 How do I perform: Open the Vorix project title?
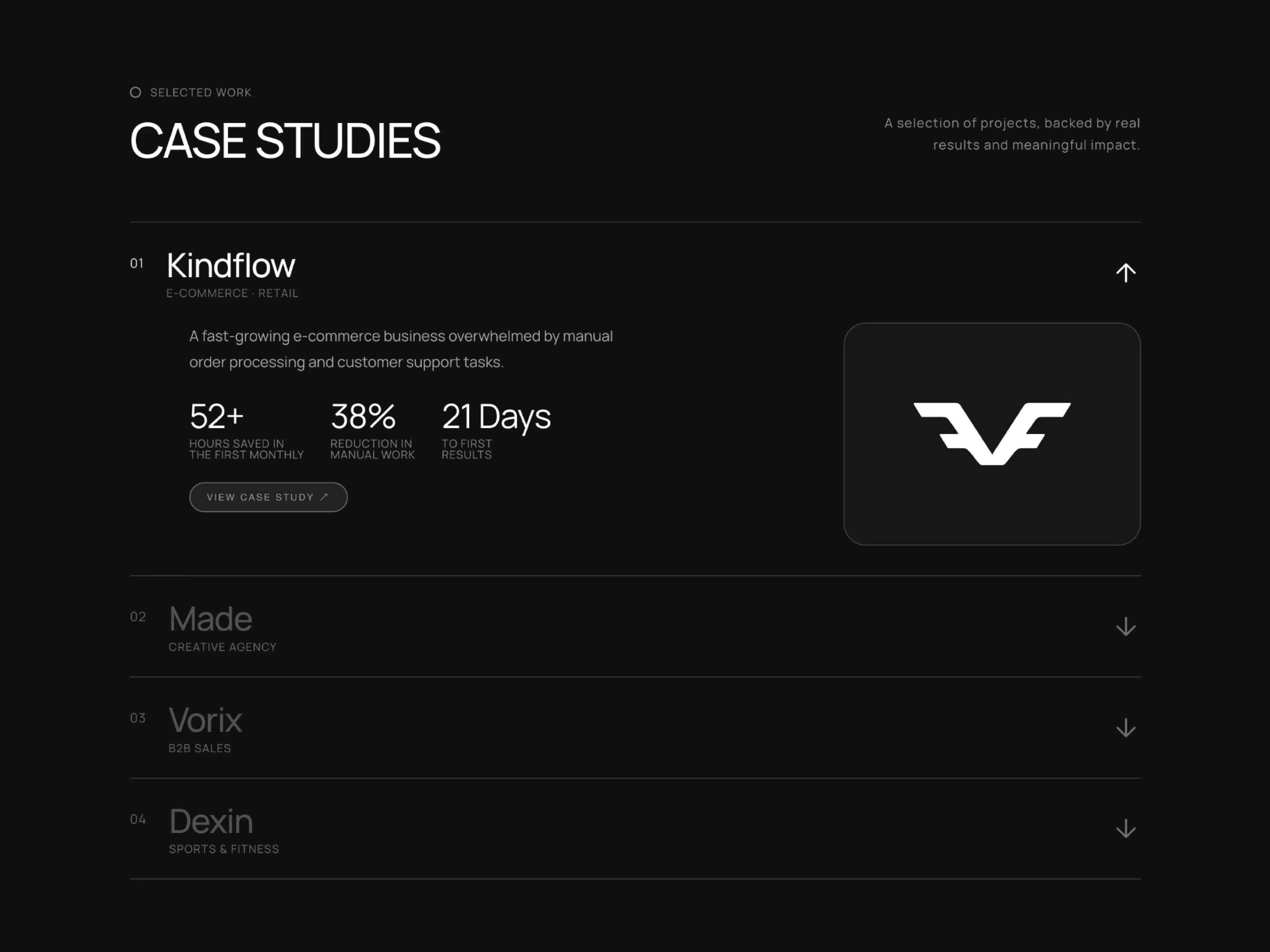(x=206, y=720)
